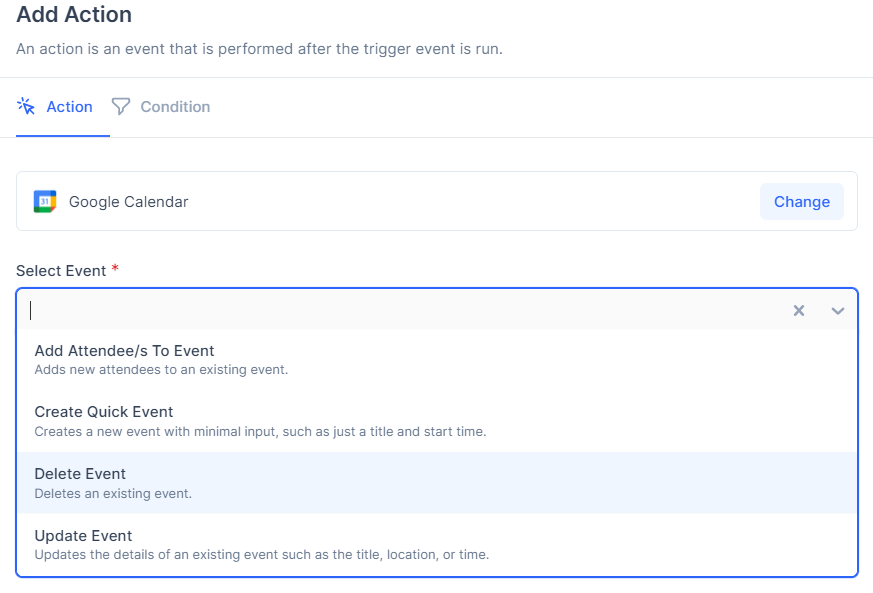Click 'Updates the details of an existing event' description
The width and height of the screenshot is (873, 593).
point(262,555)
